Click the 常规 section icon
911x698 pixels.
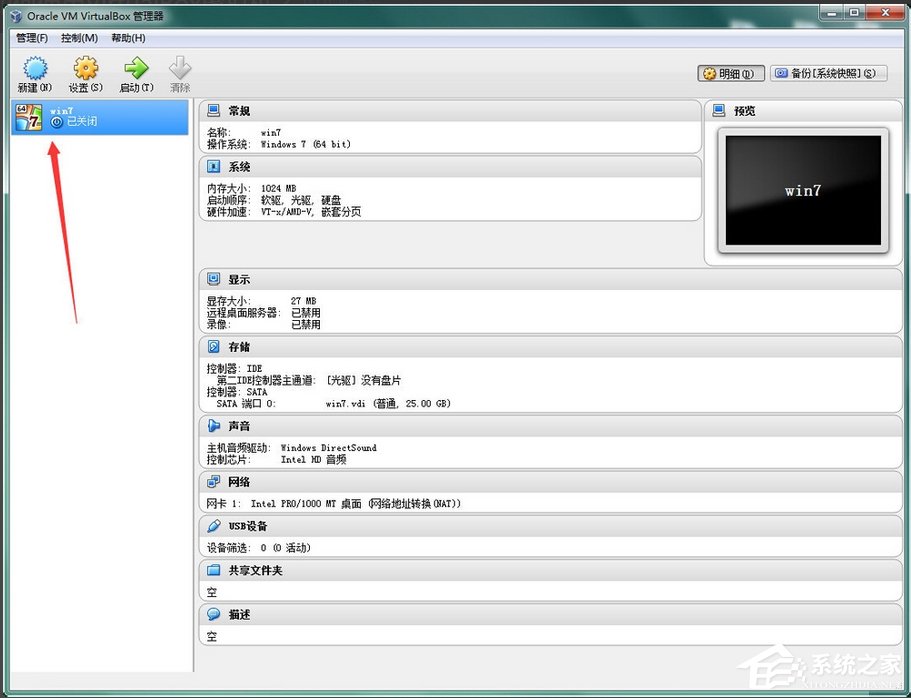(x=212, y=110)
